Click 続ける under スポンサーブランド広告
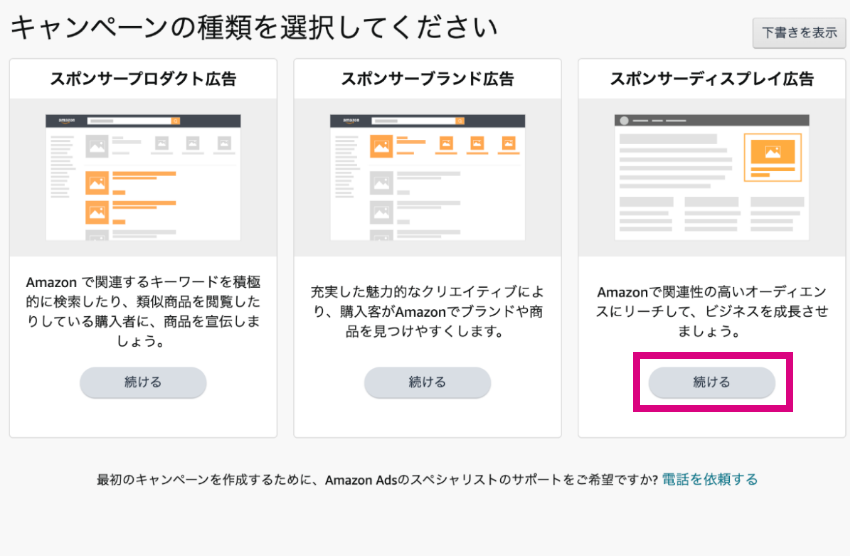 click(x=427, y=382)
